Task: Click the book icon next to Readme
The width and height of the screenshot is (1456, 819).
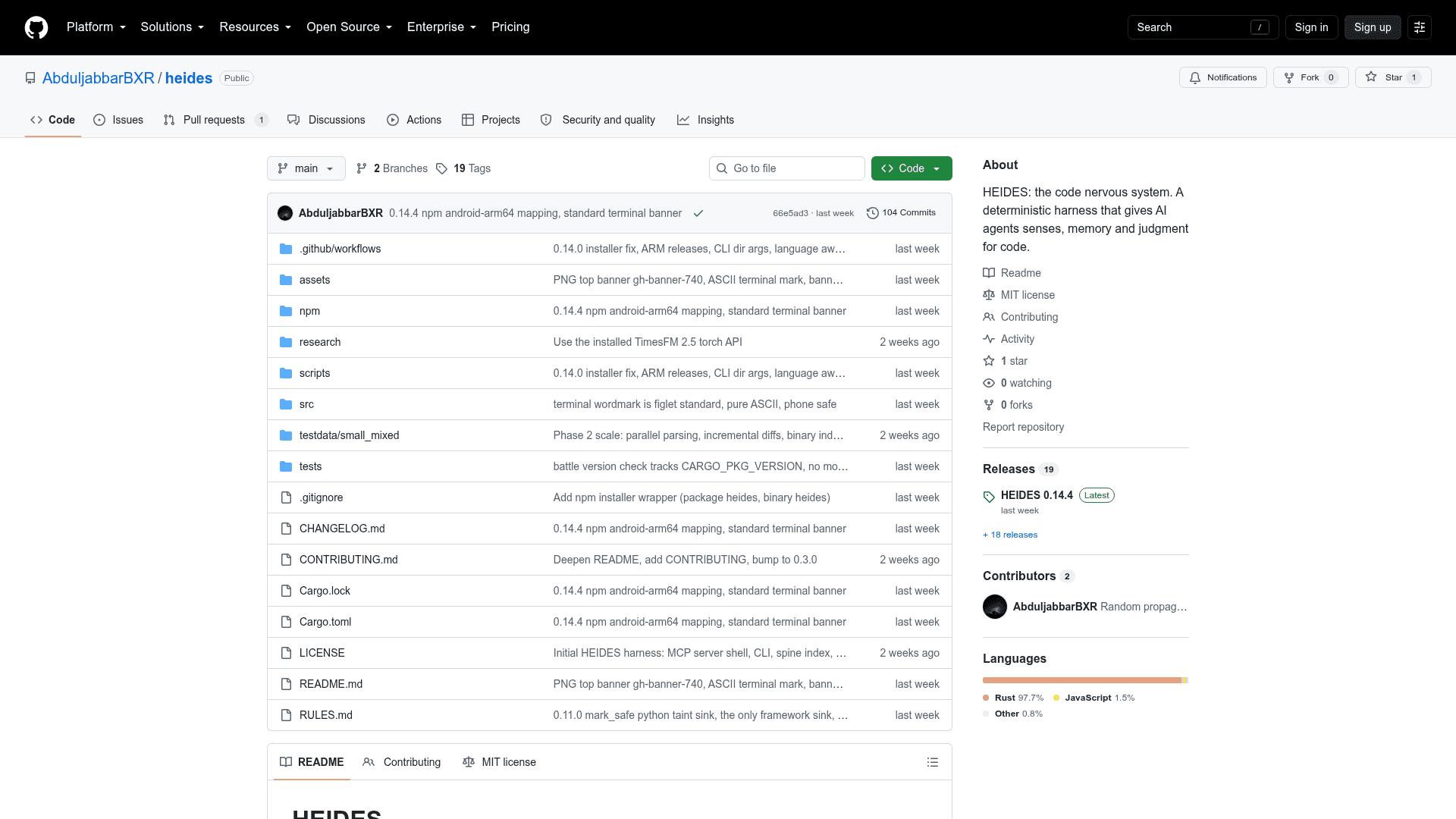Action: pos(989,273)
